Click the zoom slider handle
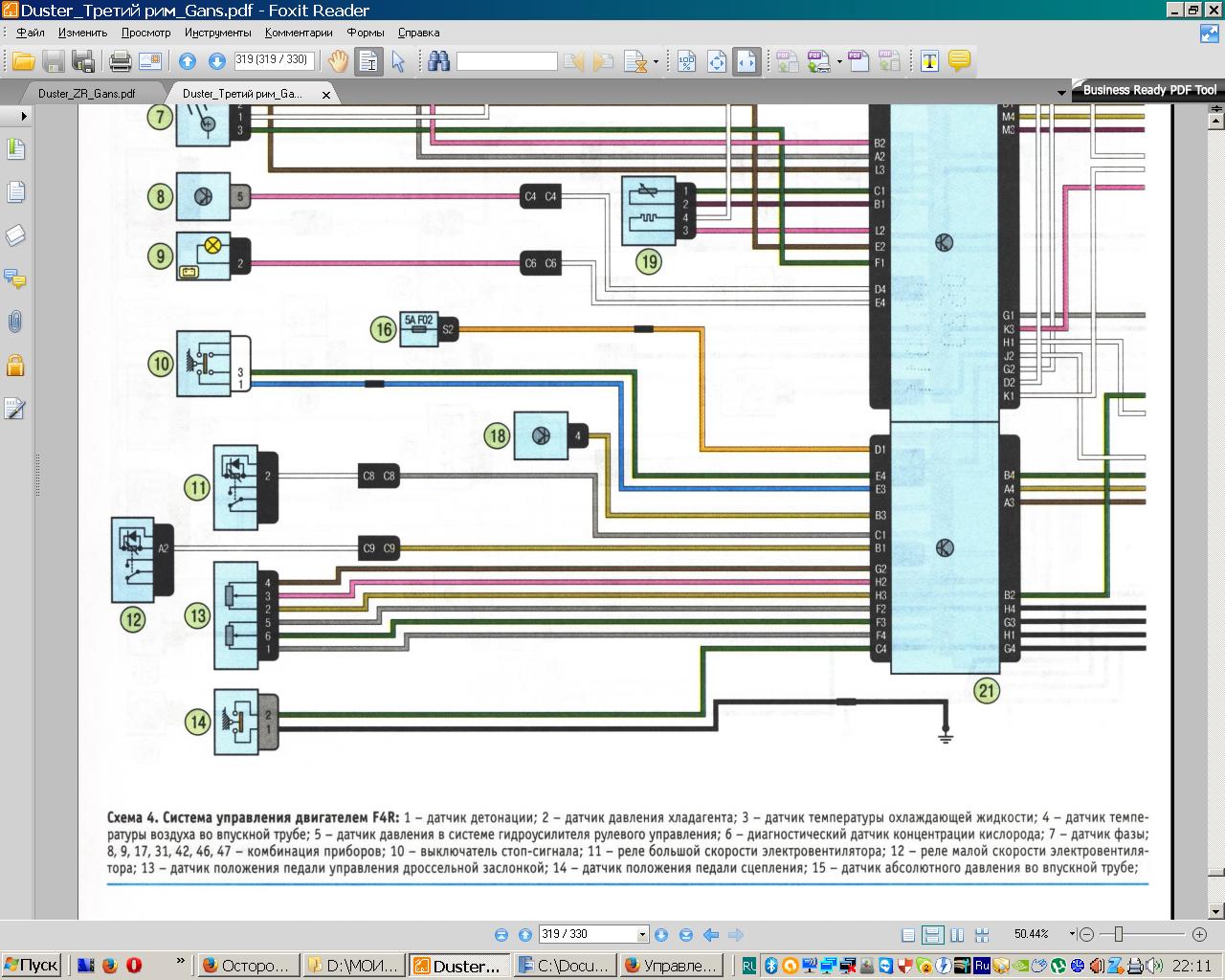Screen dimensions: 1225x980 [x=1118, y=934]
